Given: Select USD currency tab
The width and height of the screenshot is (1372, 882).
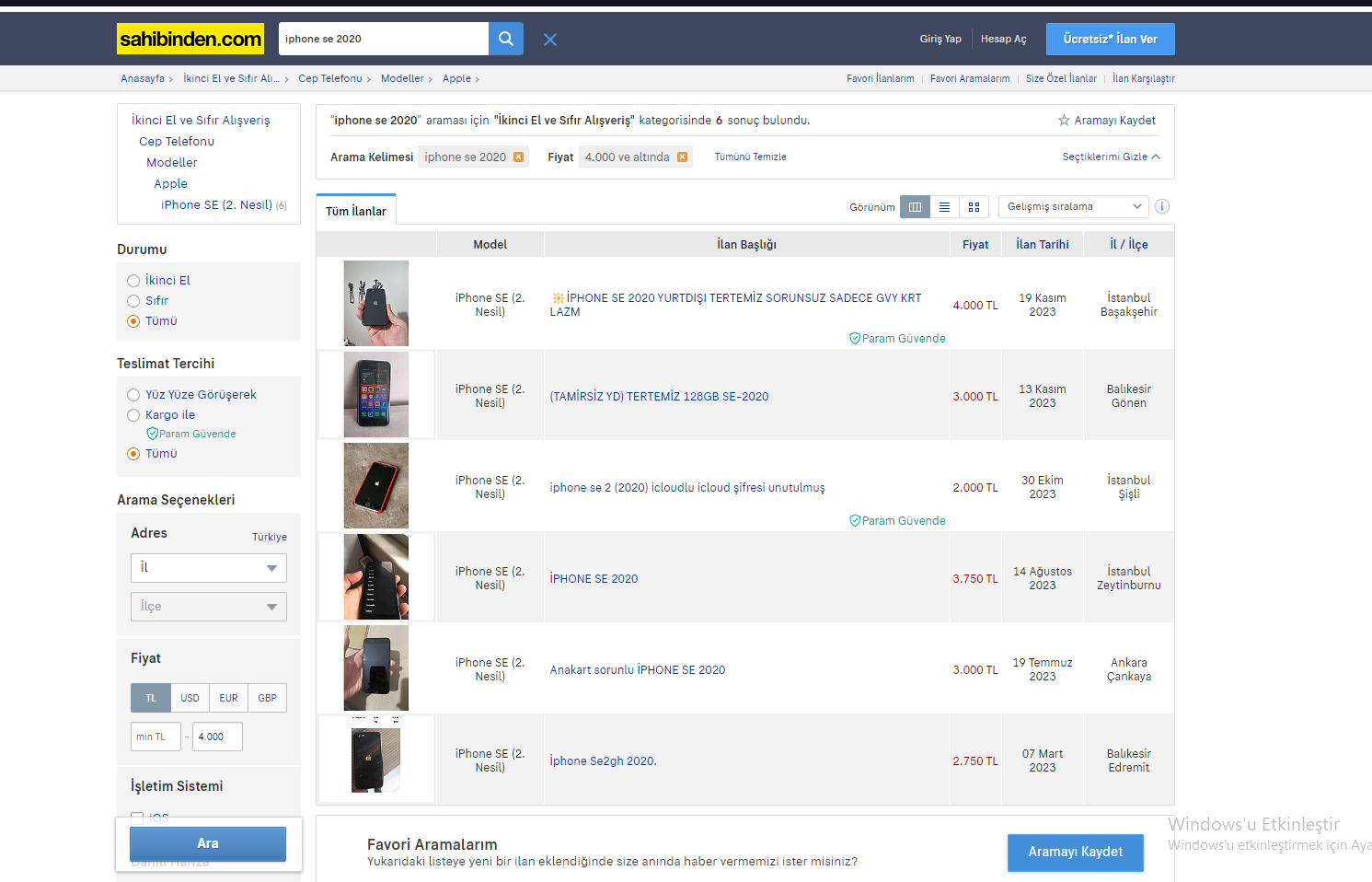Looking at the screenshot, I should [190, 698].
